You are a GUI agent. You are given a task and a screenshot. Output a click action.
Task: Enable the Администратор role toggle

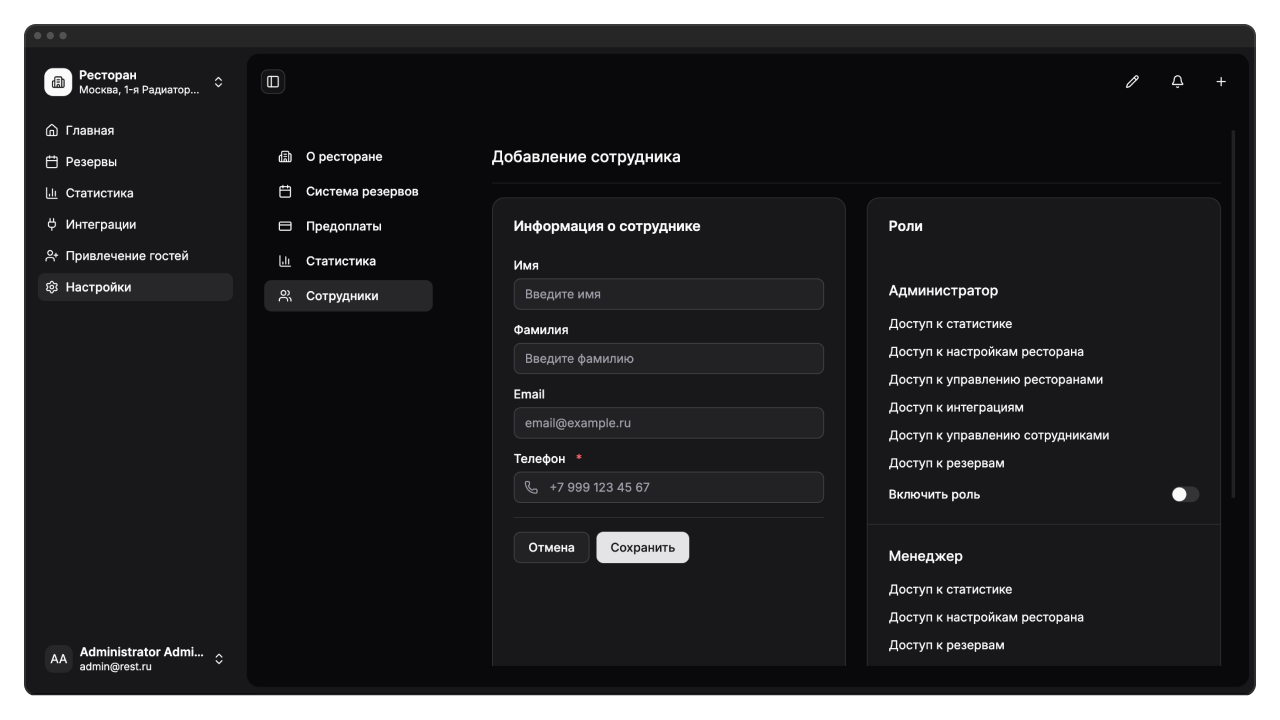pyautogui.click(x=1185, y=494)
